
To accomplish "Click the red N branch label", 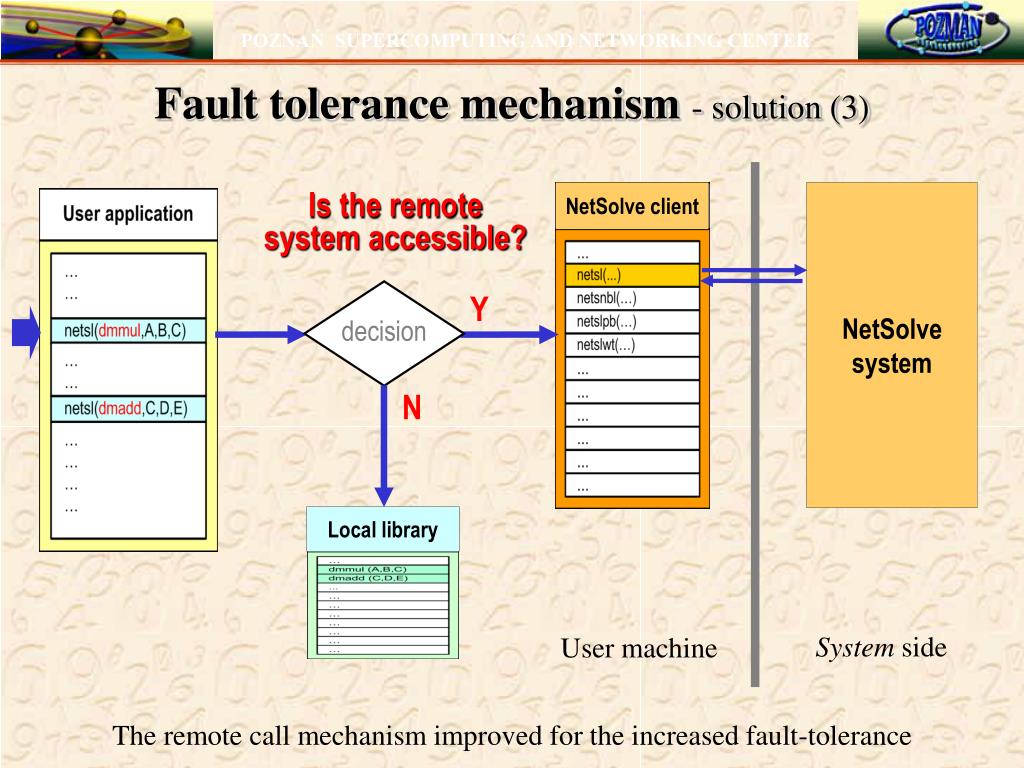I will [x=412, y=408].
